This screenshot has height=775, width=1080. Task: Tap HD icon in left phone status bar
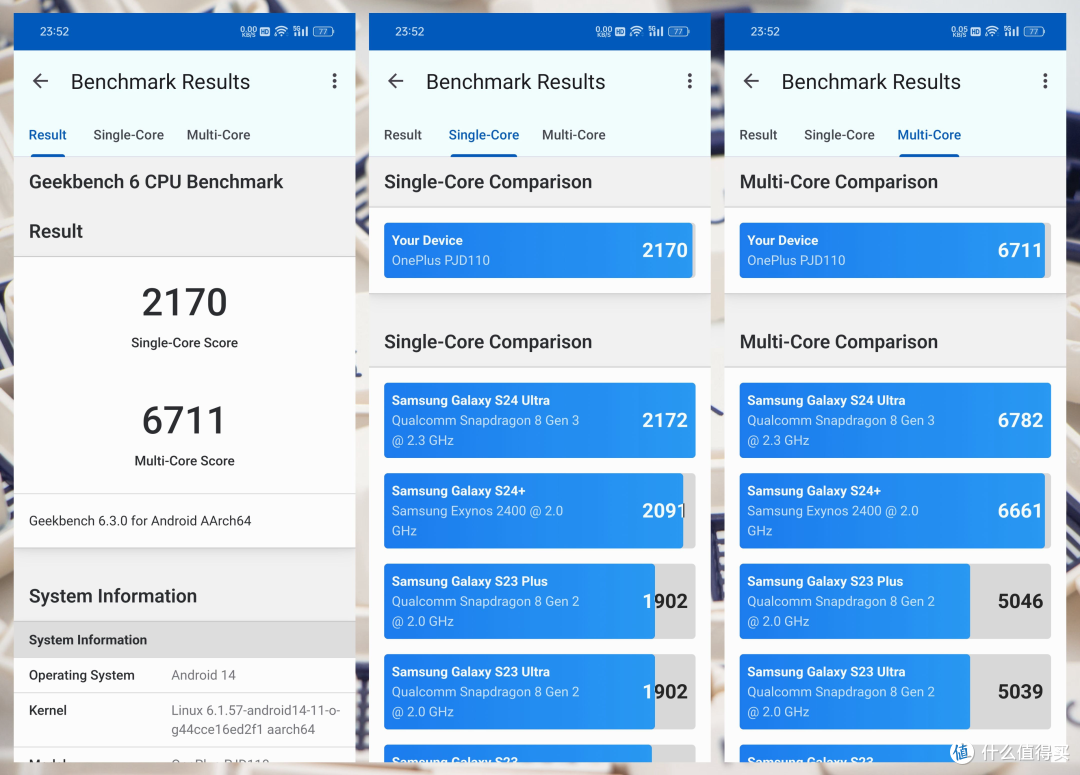click(264, 32)
